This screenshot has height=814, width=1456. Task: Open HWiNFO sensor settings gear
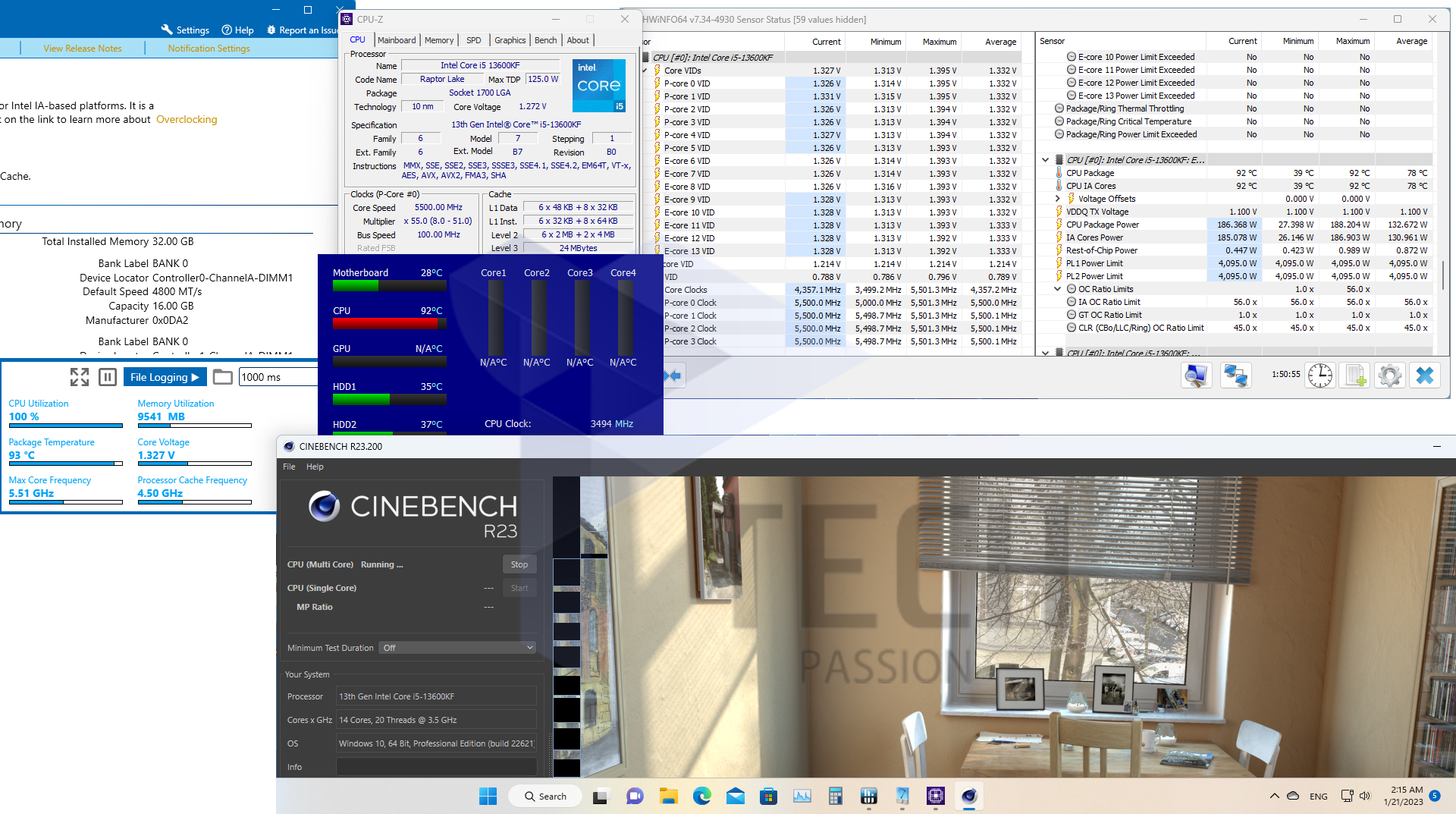[1389, 376]
